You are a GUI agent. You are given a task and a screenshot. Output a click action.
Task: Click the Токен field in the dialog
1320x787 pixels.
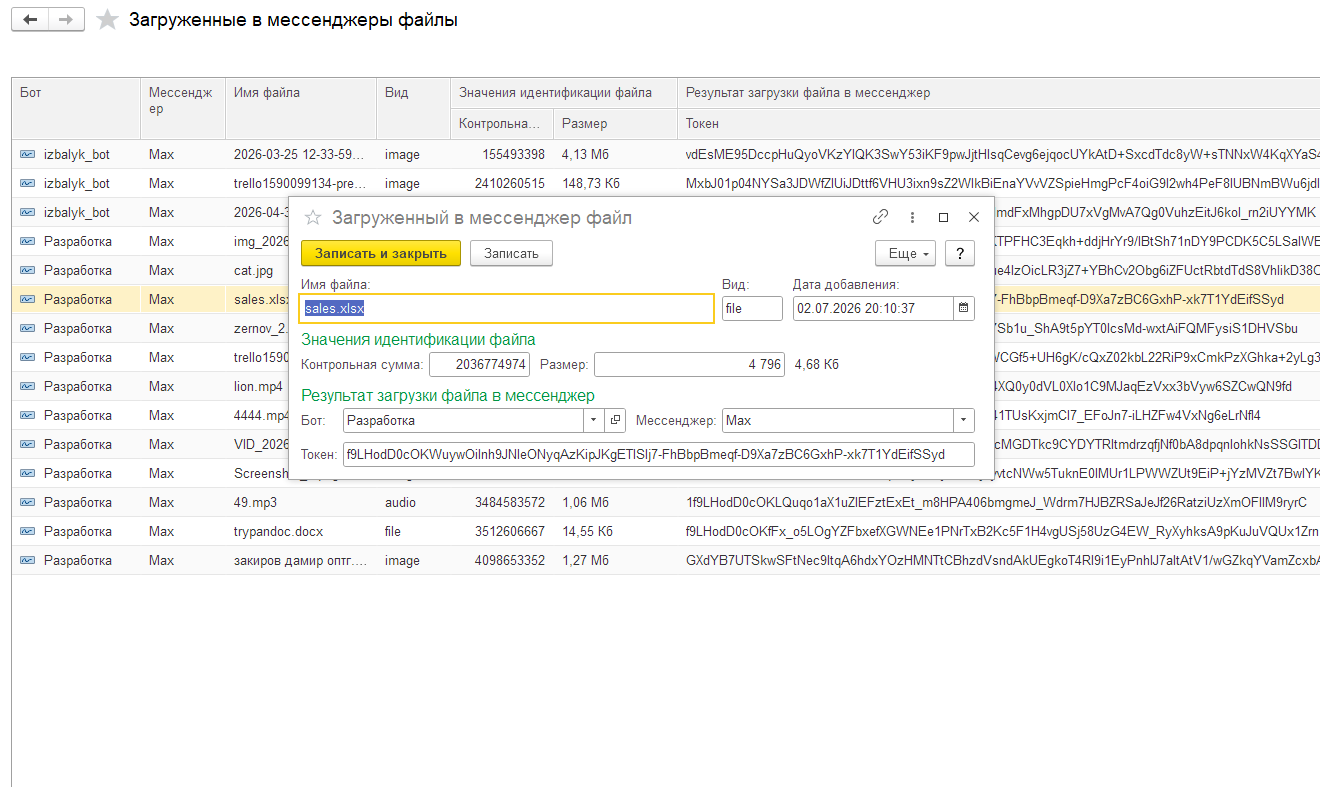click(658, 454)
